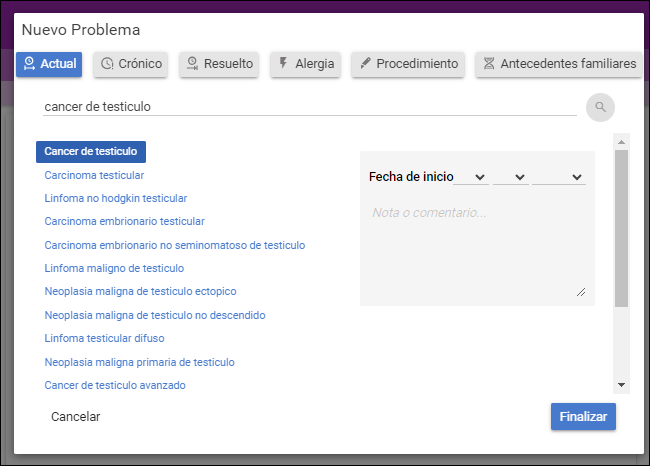Image resolution: width=650 pixels, height=466 pixels.
Task: Switch to Crónico problem type
Action: (x=131, y=64)
